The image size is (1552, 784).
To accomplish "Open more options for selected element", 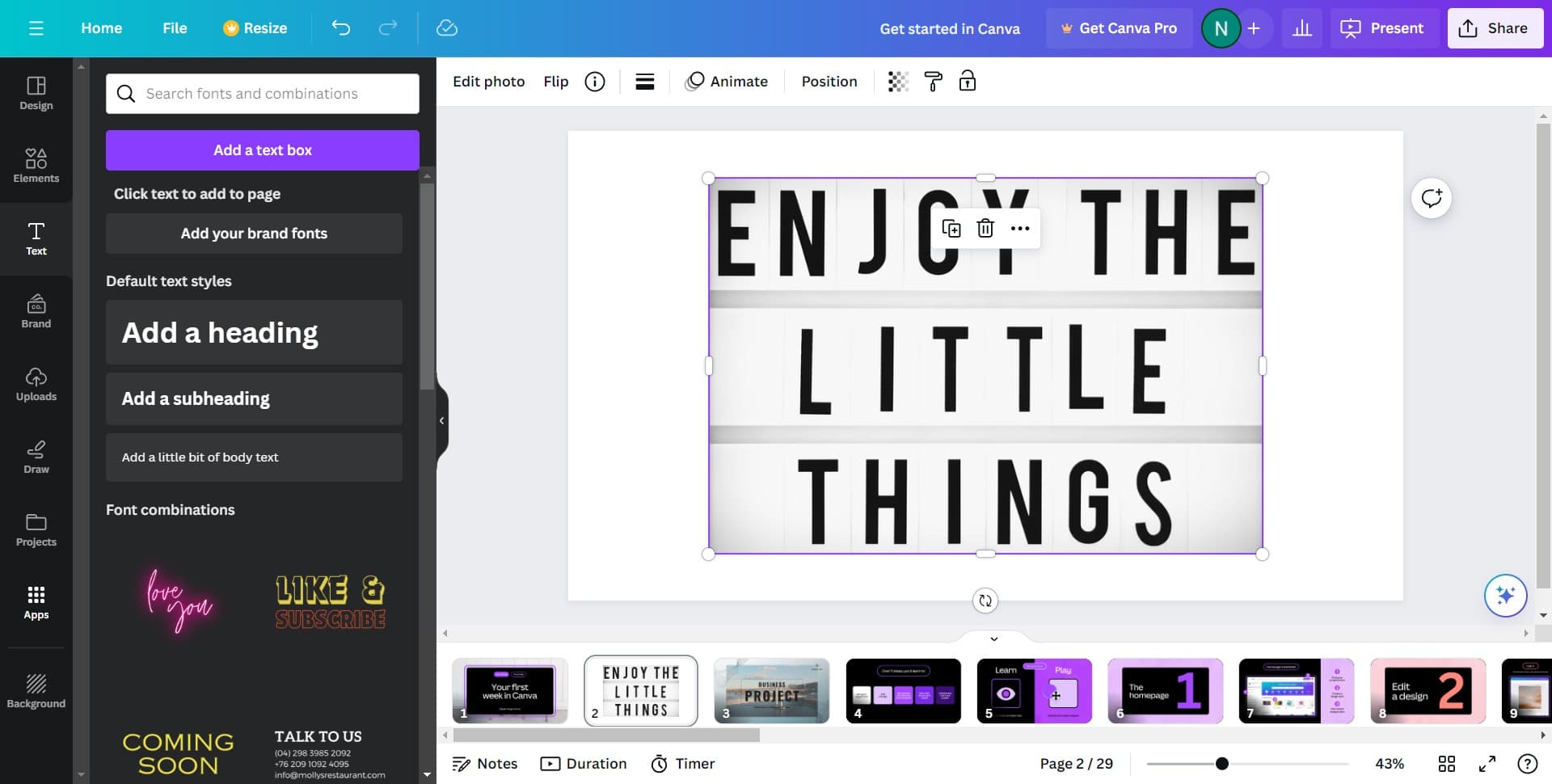I will 1019,229.
